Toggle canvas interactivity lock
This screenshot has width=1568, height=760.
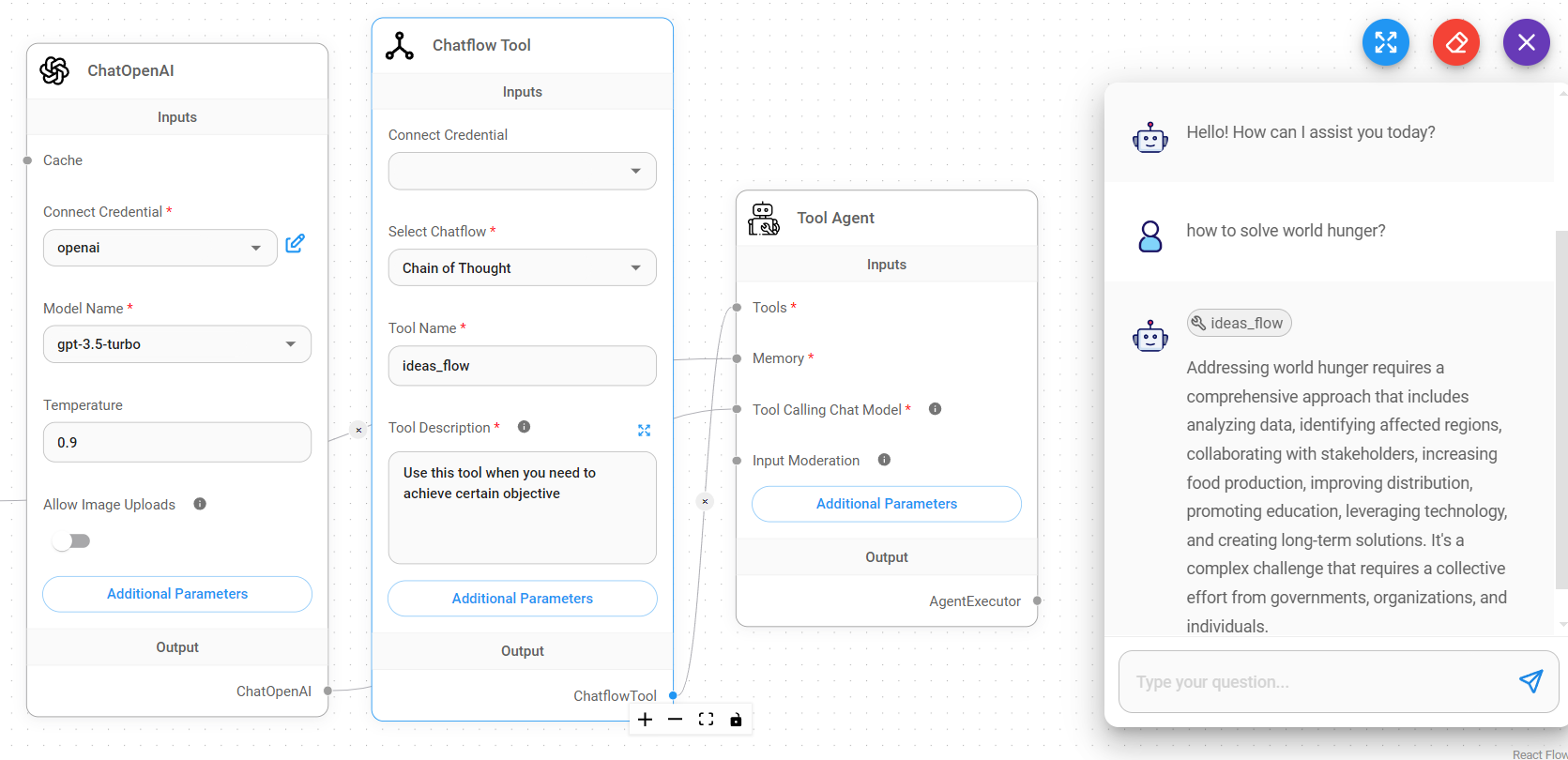click(x=736, y=720)
